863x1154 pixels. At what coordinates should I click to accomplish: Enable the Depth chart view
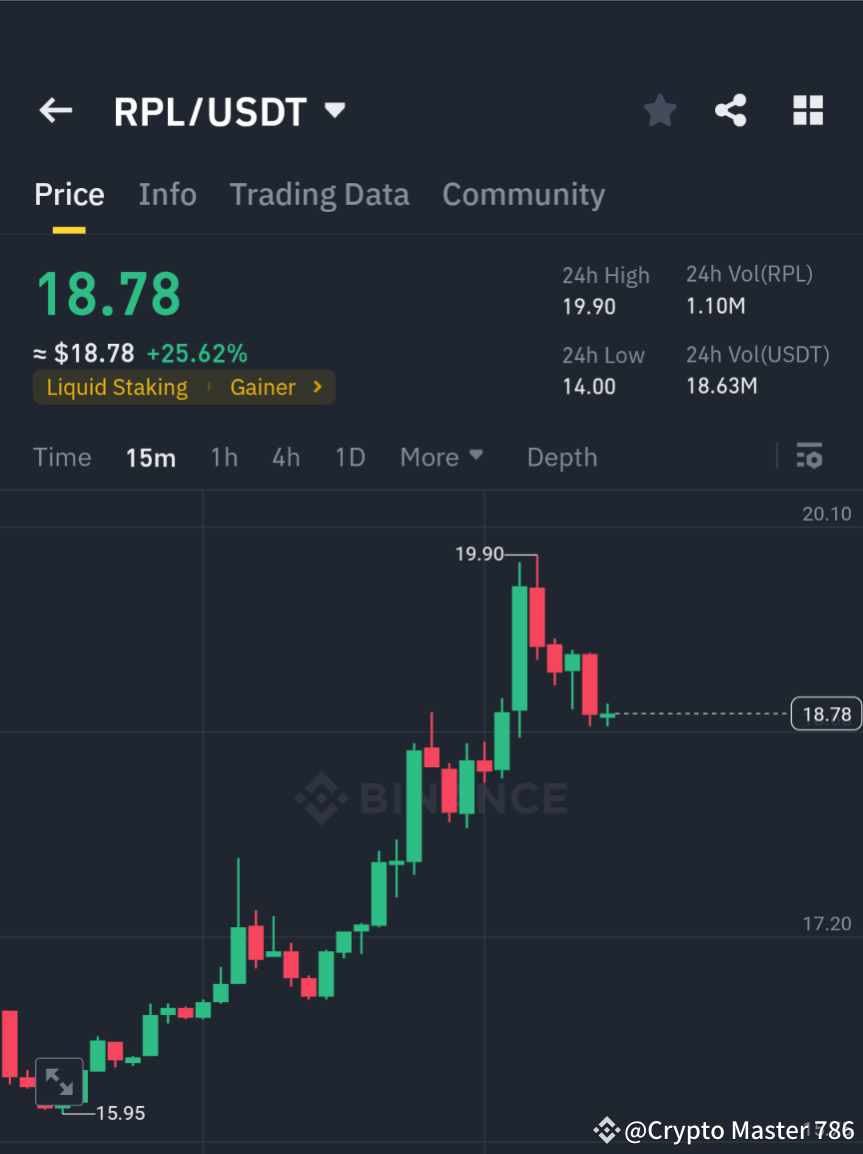point(561,456)
